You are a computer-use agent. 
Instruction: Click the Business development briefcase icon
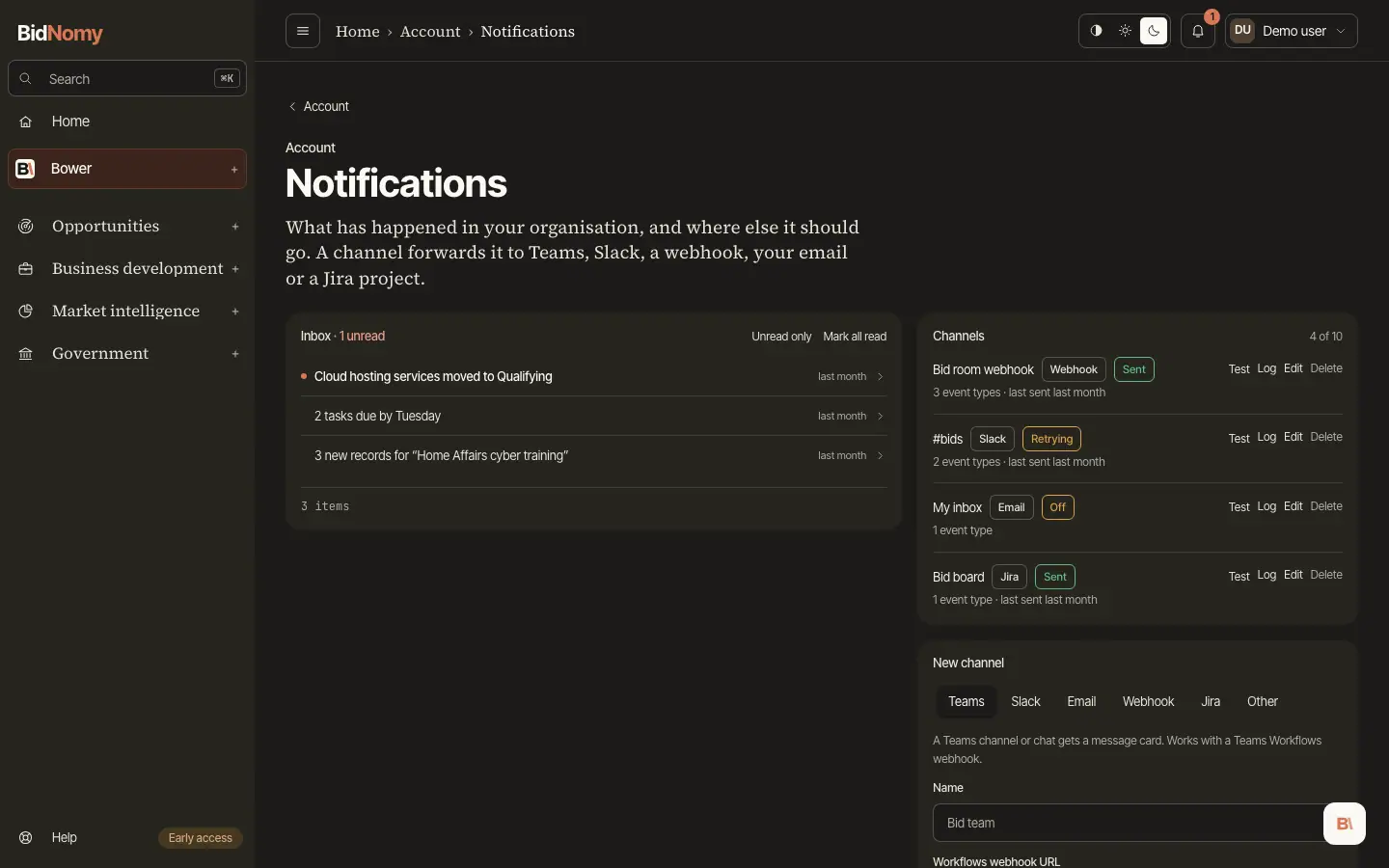[x=26, y=269]
